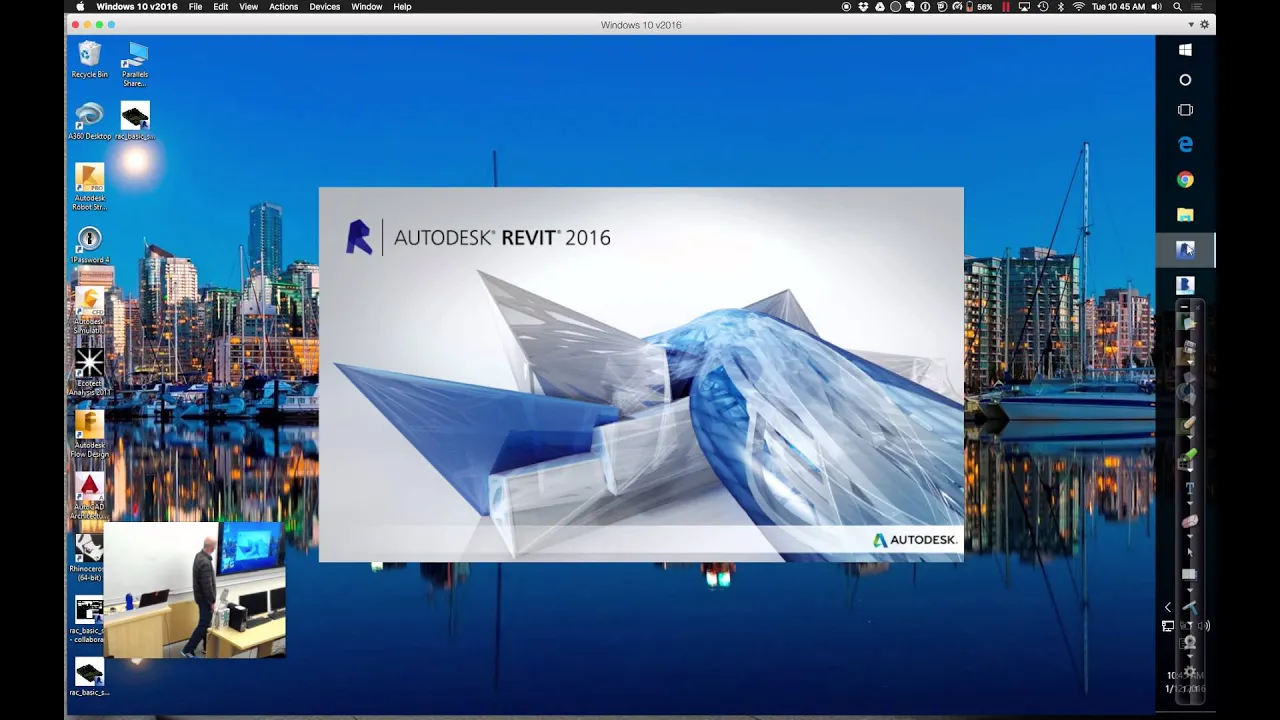
Task: Open Parallels window settings gear
Action: (x=1205, y=24)
